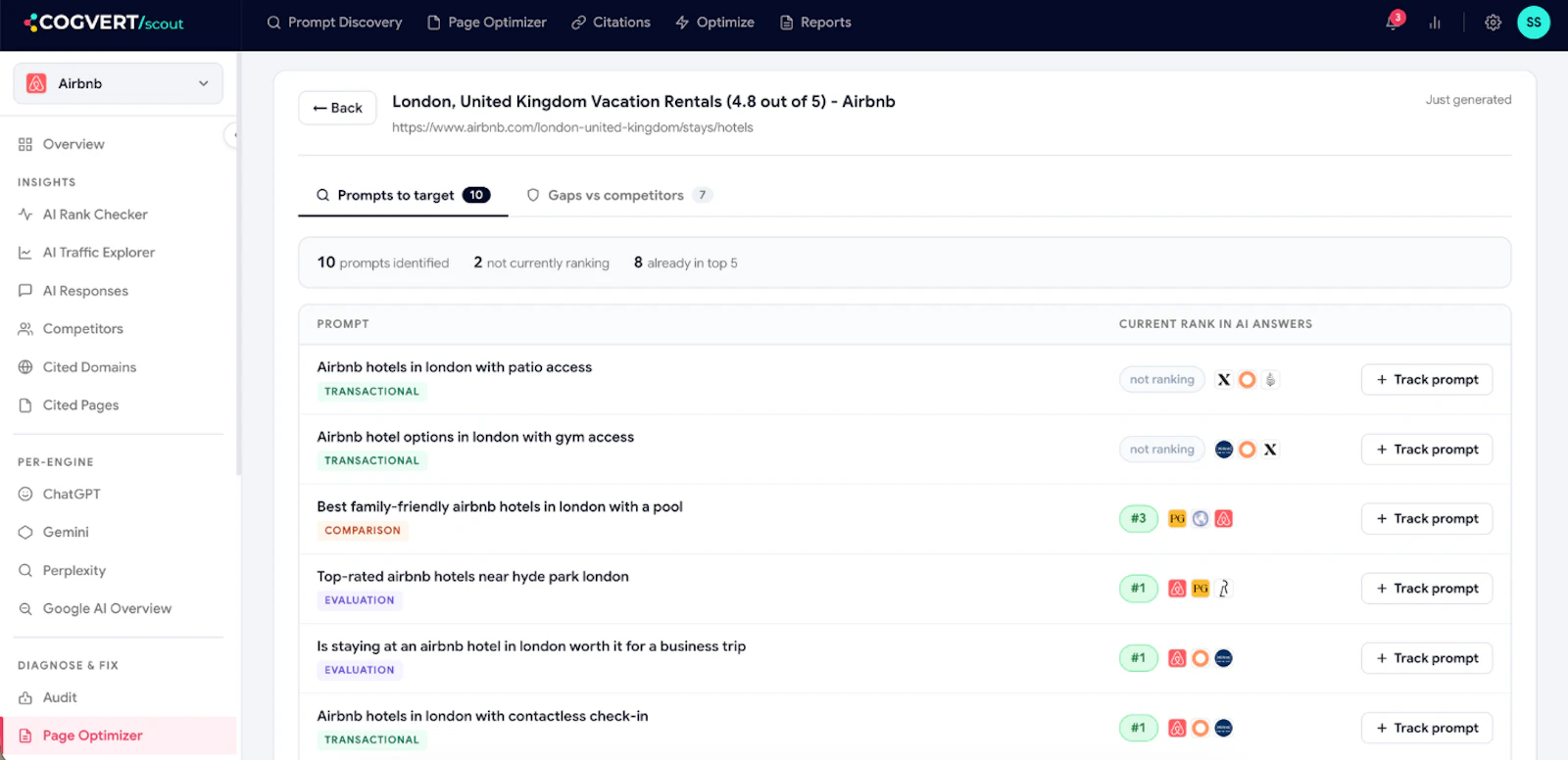Click X competitor icon in gym access row
Viewport: 1568px width, 760px height.
[1270, 450]
